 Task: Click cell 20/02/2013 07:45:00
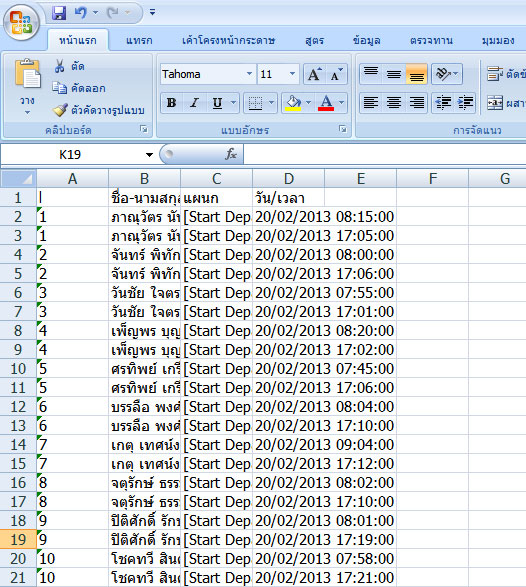(x=324, y=369)
